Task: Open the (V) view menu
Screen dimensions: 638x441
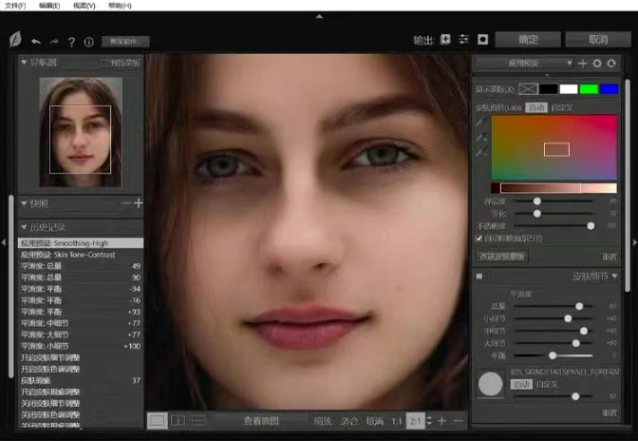Action: [85, 5]
